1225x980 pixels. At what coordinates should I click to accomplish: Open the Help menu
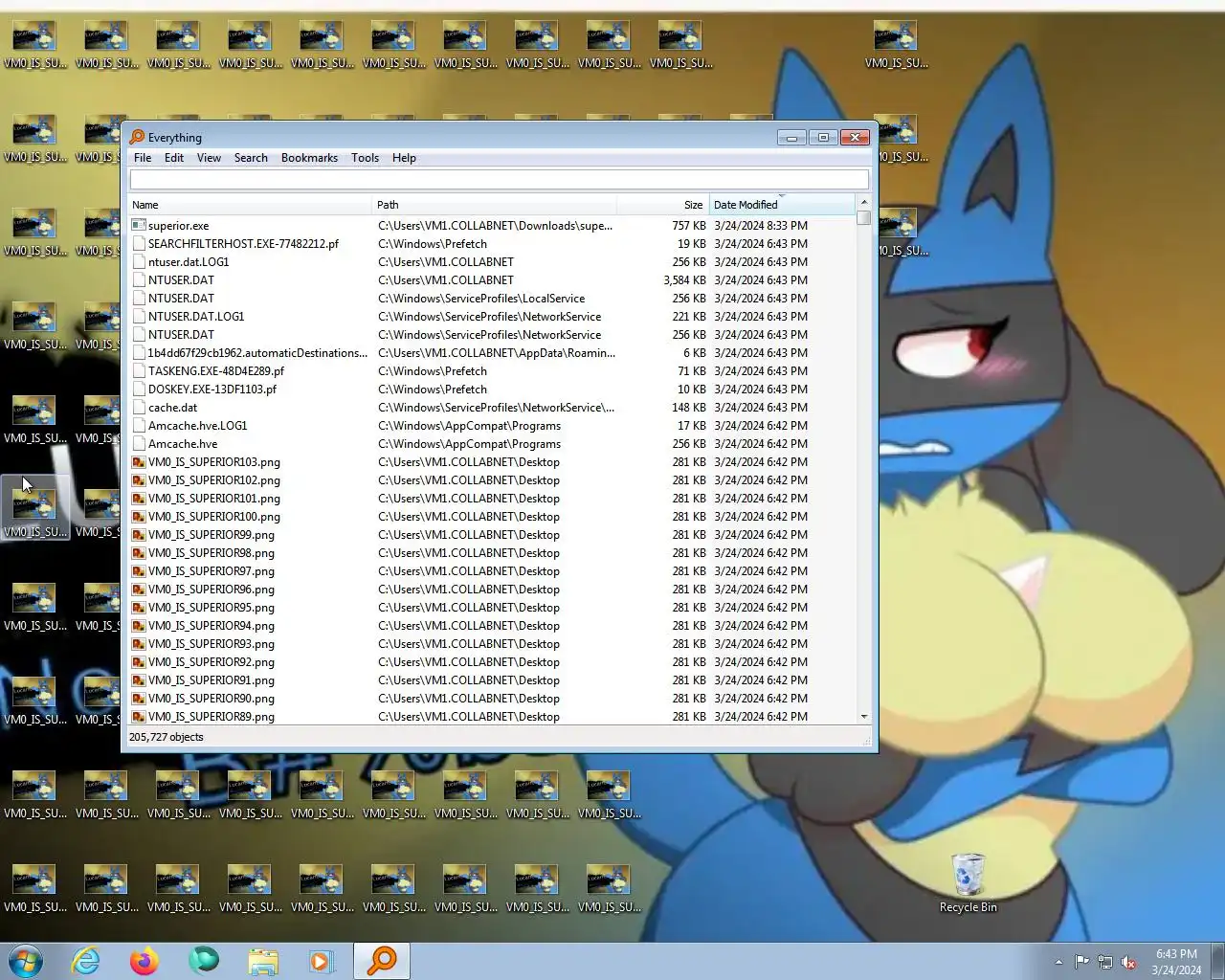[x=404, y=158]
